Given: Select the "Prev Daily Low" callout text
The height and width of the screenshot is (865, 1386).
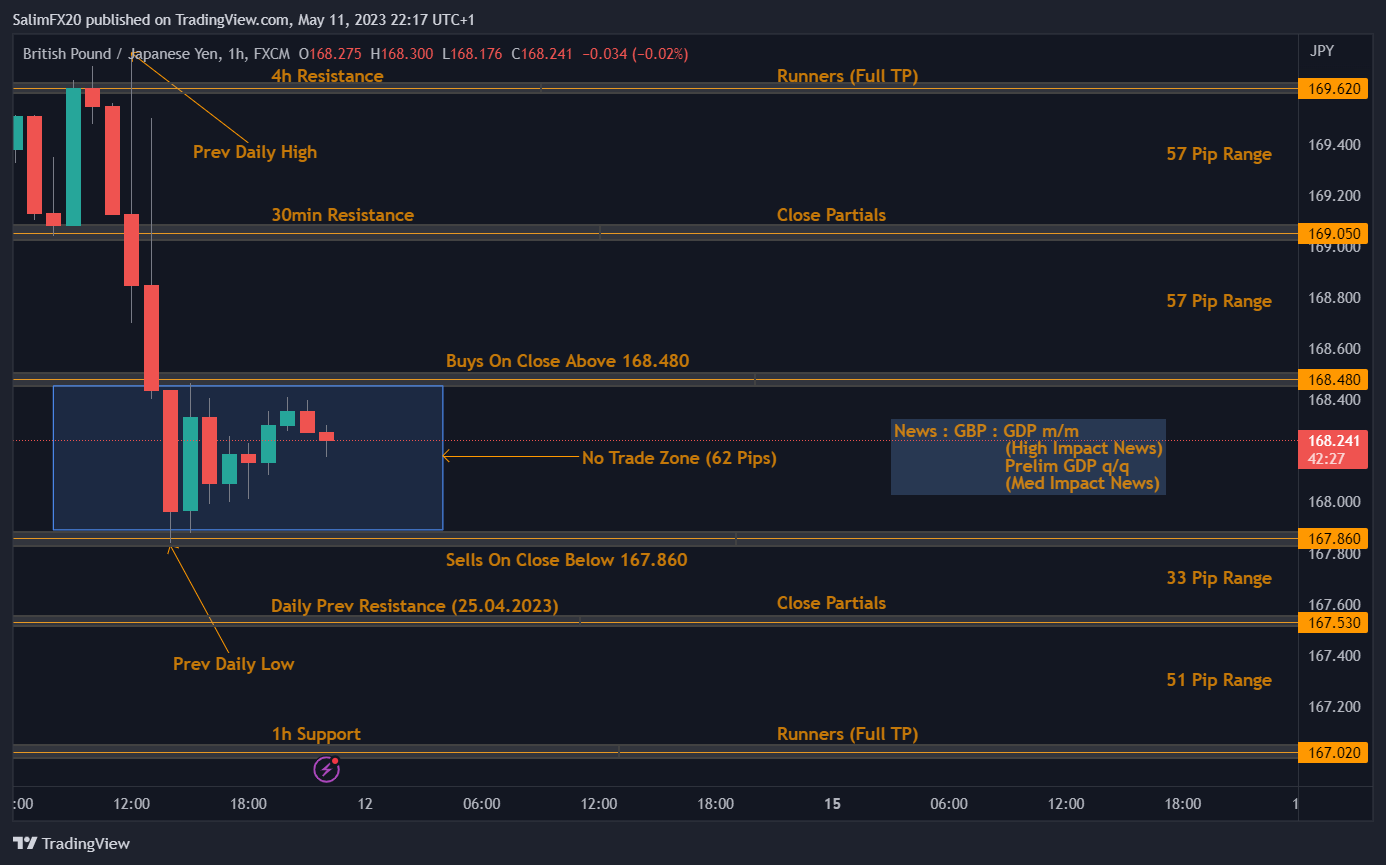Looking at the screenshot, I should coord(233,664).
